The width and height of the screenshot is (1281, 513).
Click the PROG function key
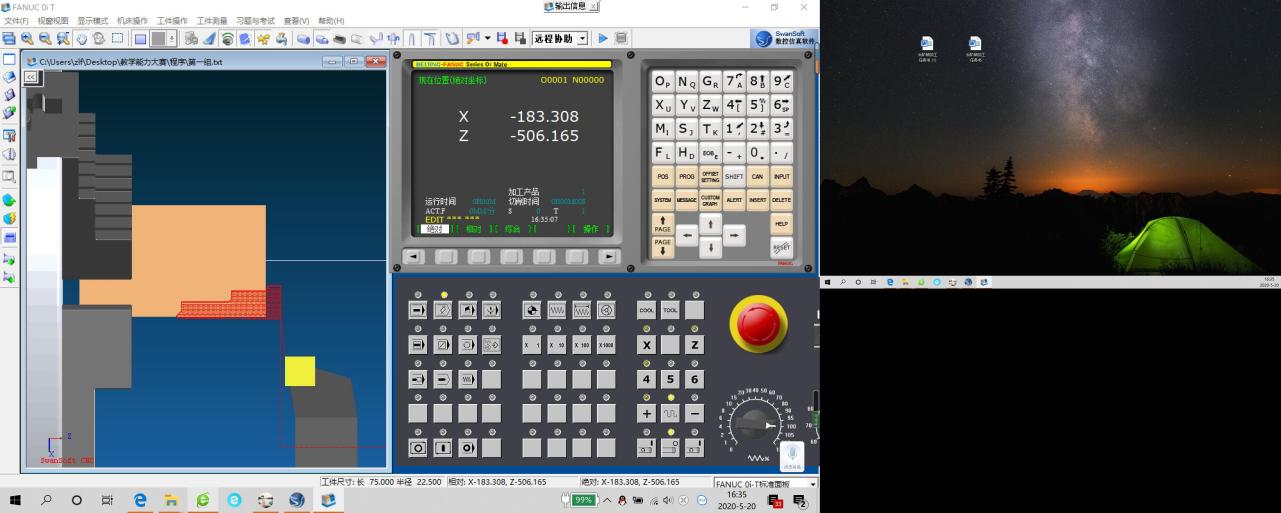point(686,176)
